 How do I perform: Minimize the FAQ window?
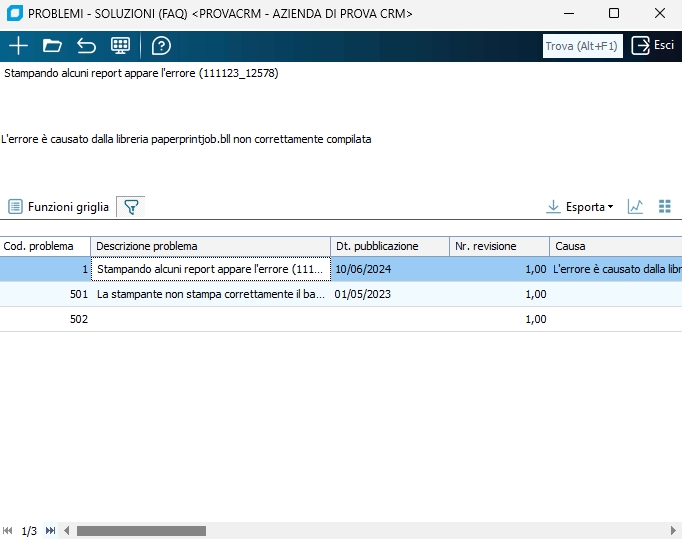569,13
